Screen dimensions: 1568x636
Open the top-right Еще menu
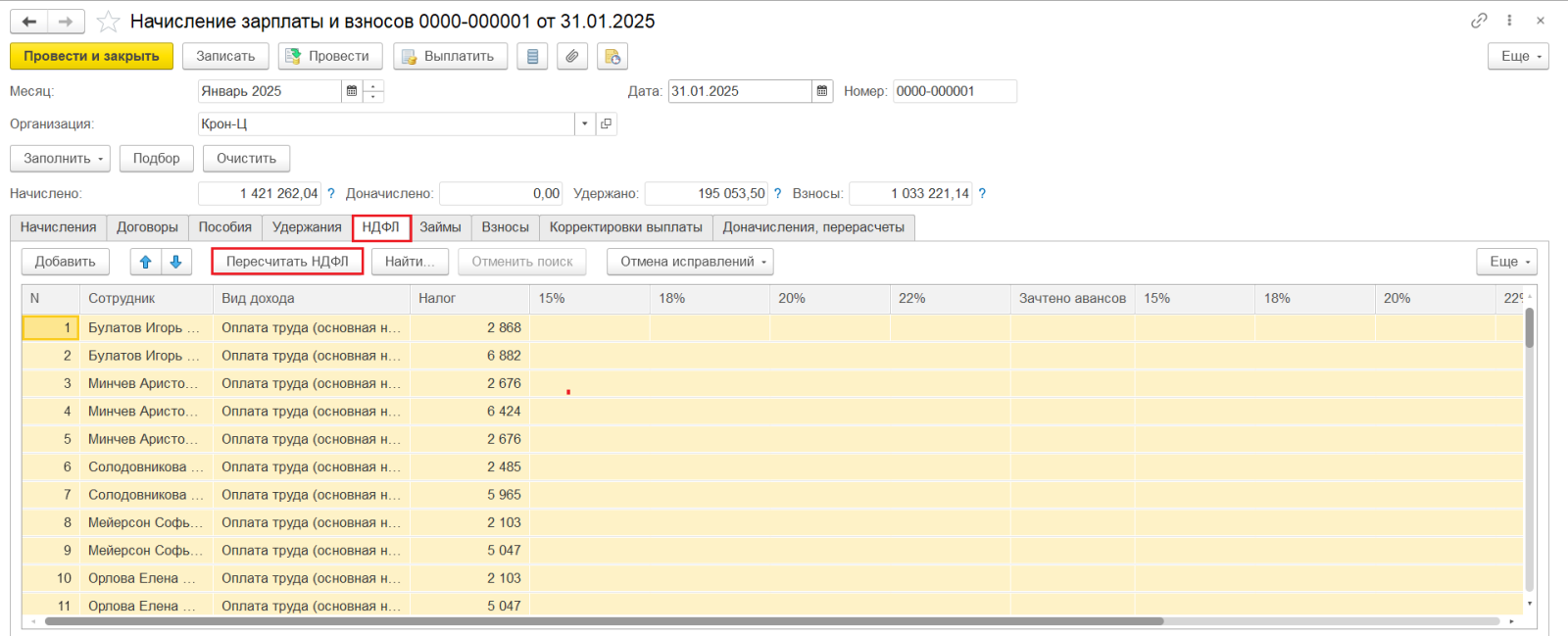[x=1518, y=57]
